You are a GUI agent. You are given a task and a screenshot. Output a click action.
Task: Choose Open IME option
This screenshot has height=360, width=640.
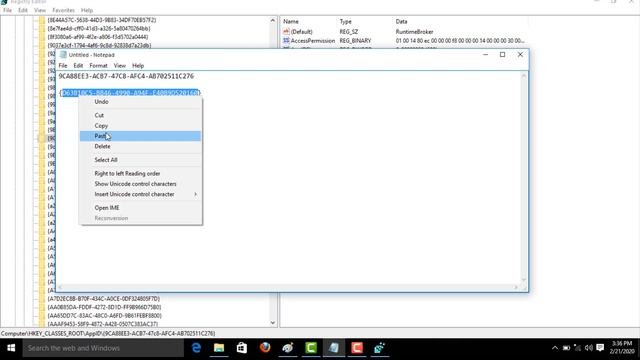(140, 208)
